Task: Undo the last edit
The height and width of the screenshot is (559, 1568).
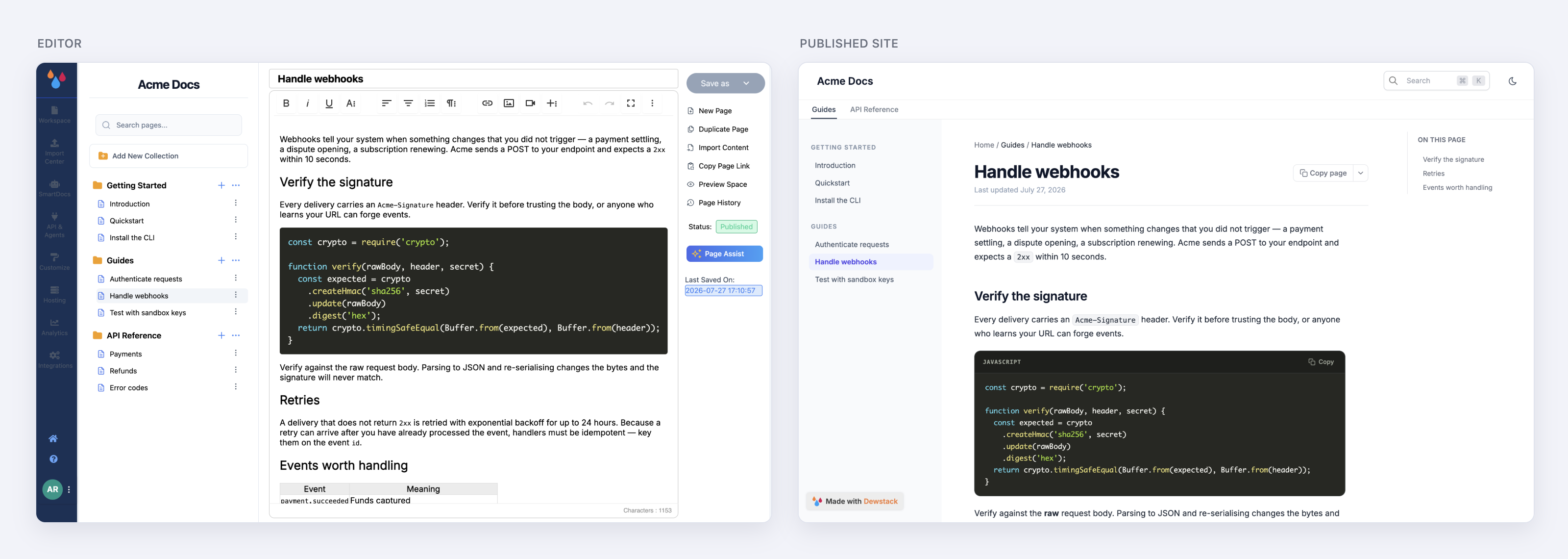Action: tap(588, 103)
